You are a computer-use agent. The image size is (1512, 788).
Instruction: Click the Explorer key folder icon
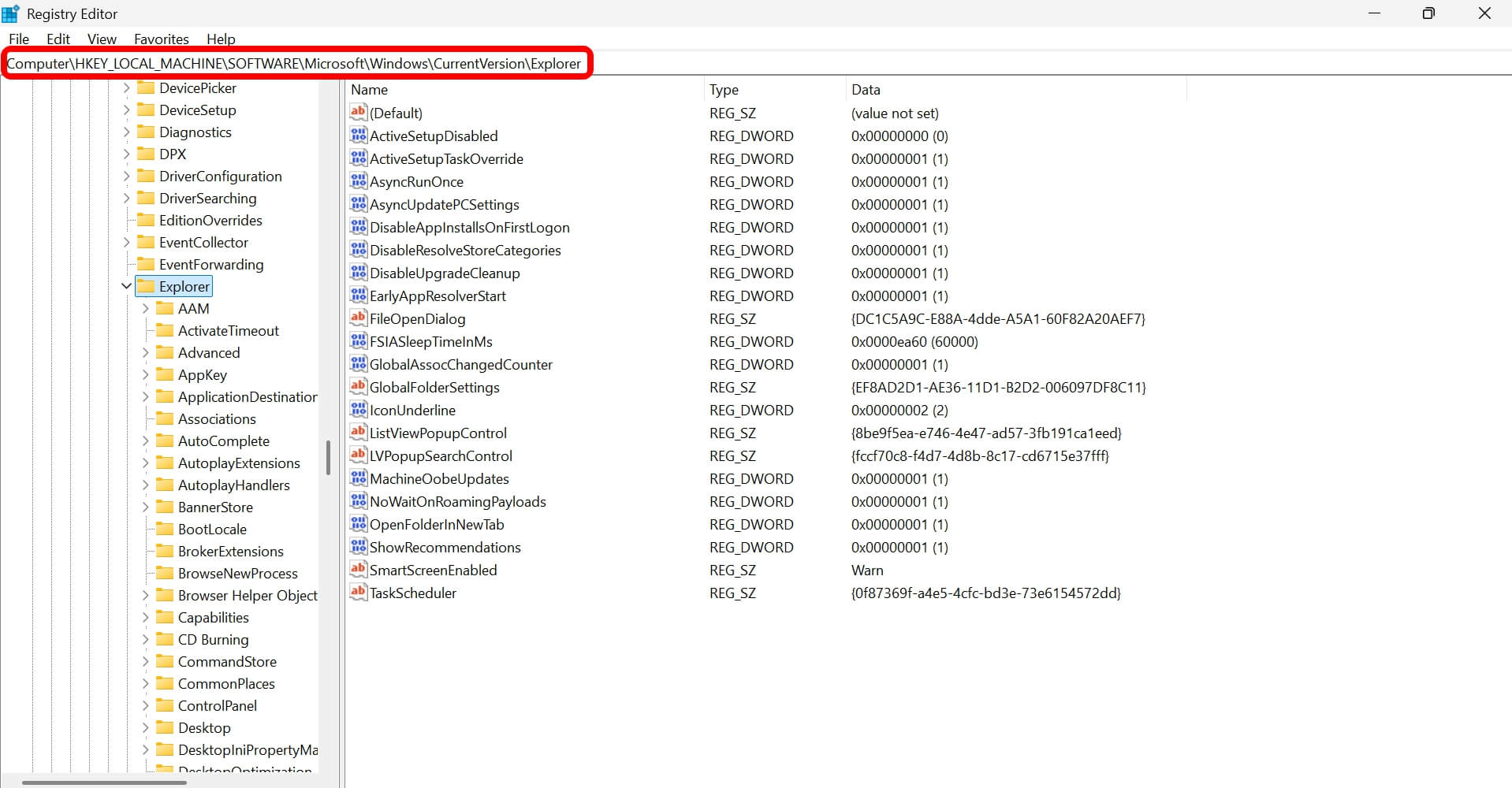click(x=146, y=285)
